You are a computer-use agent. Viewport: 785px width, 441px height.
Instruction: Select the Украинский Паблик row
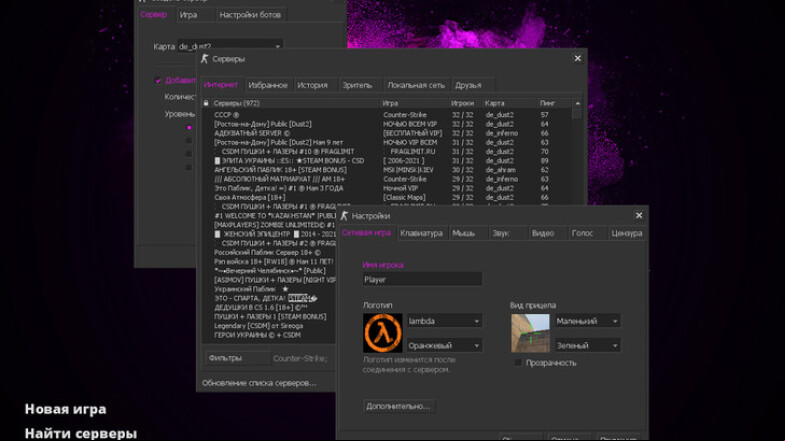click(269, 289)
